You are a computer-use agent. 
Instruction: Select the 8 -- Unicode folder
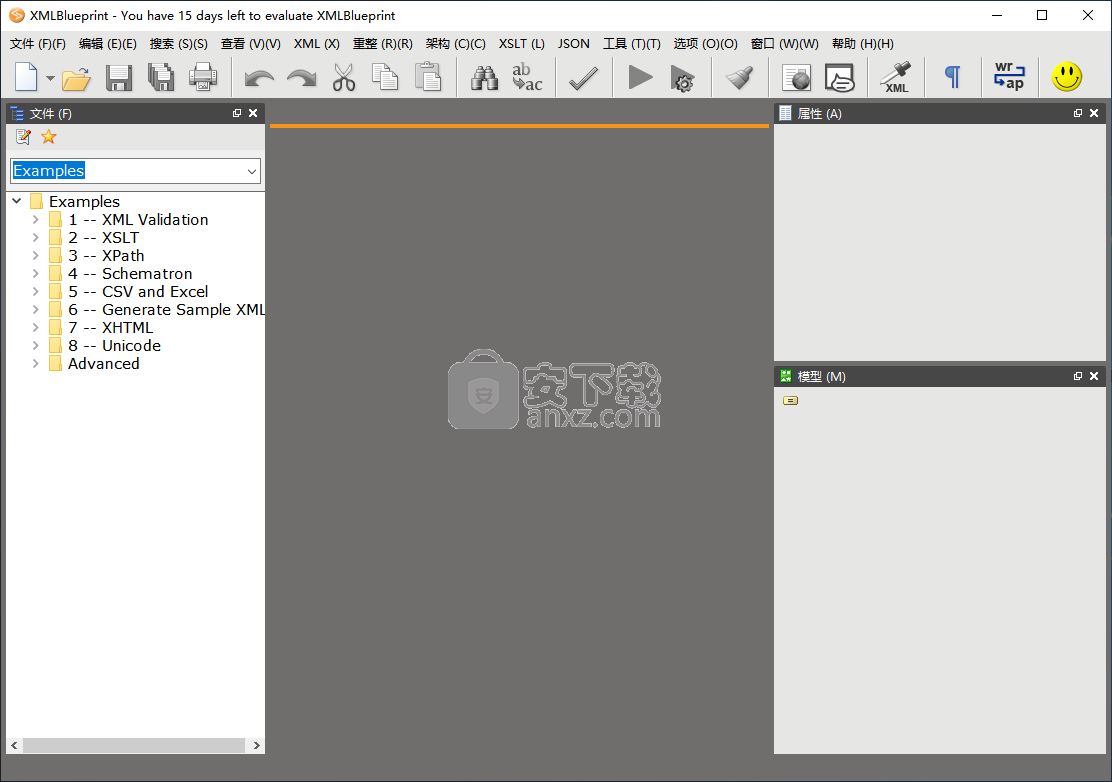pyautogui.click(x=114, y=346)
